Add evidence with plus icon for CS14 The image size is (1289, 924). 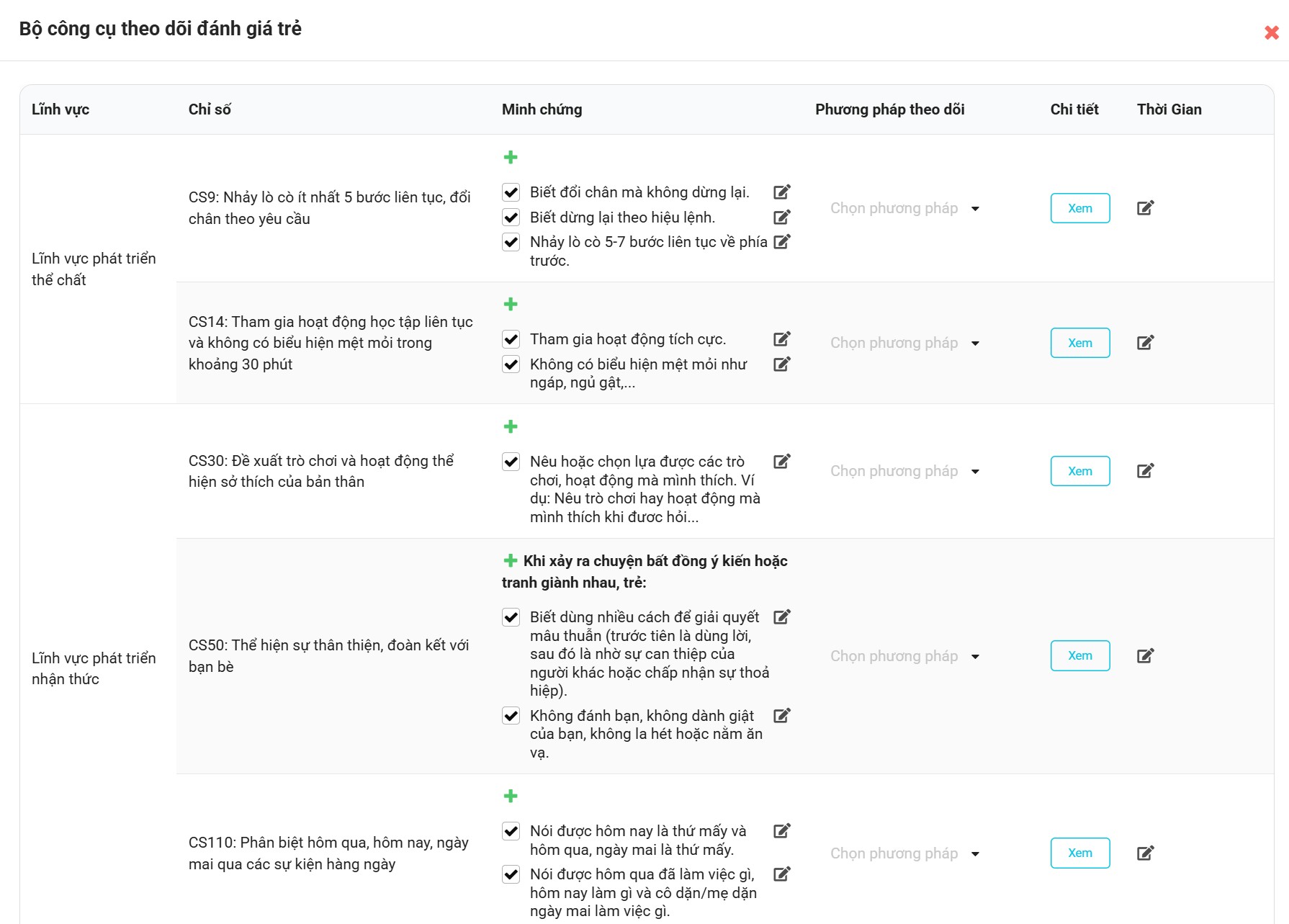click(511, 304)
